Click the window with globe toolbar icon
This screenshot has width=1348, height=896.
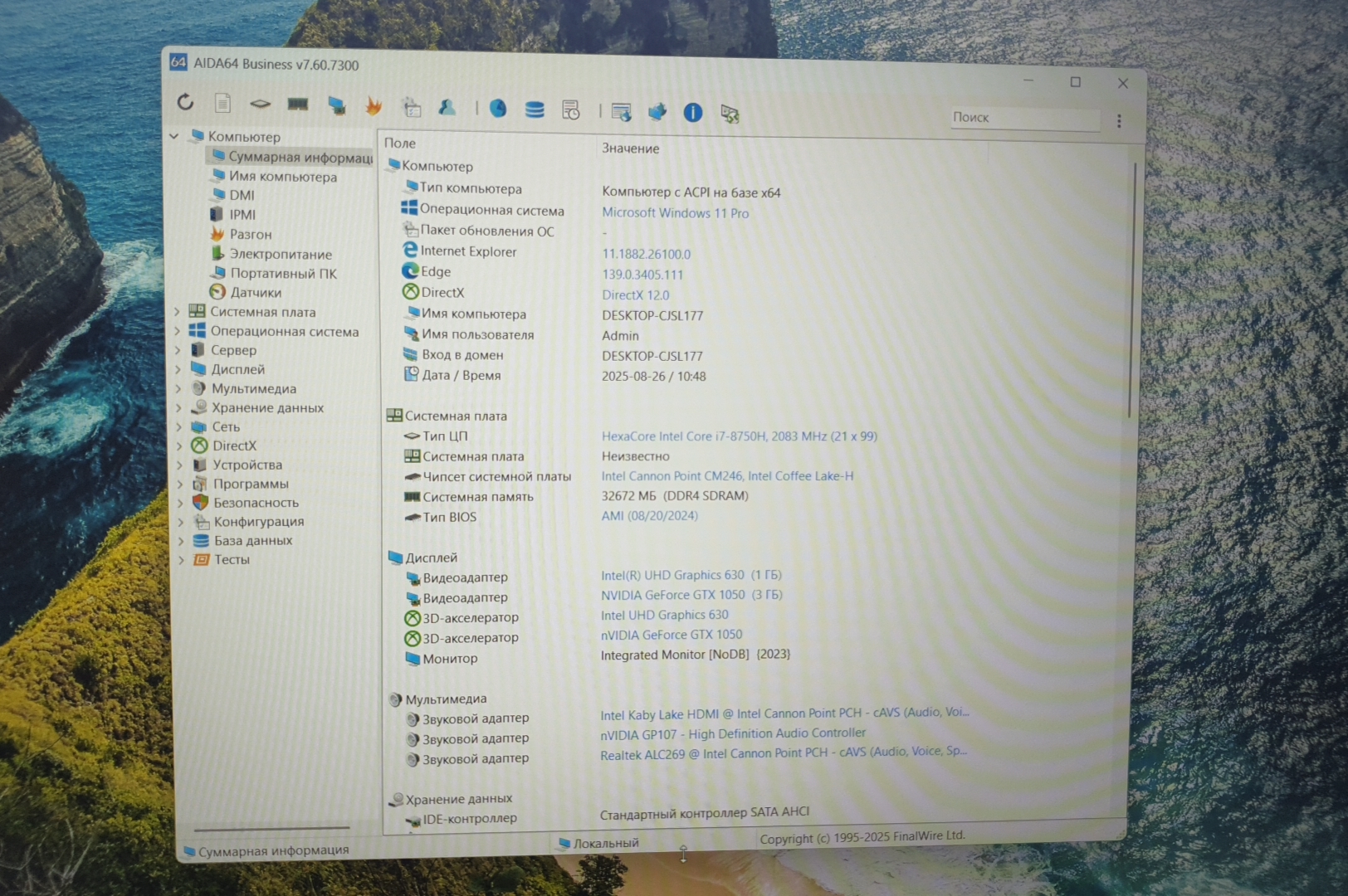[x=621, y=111]
